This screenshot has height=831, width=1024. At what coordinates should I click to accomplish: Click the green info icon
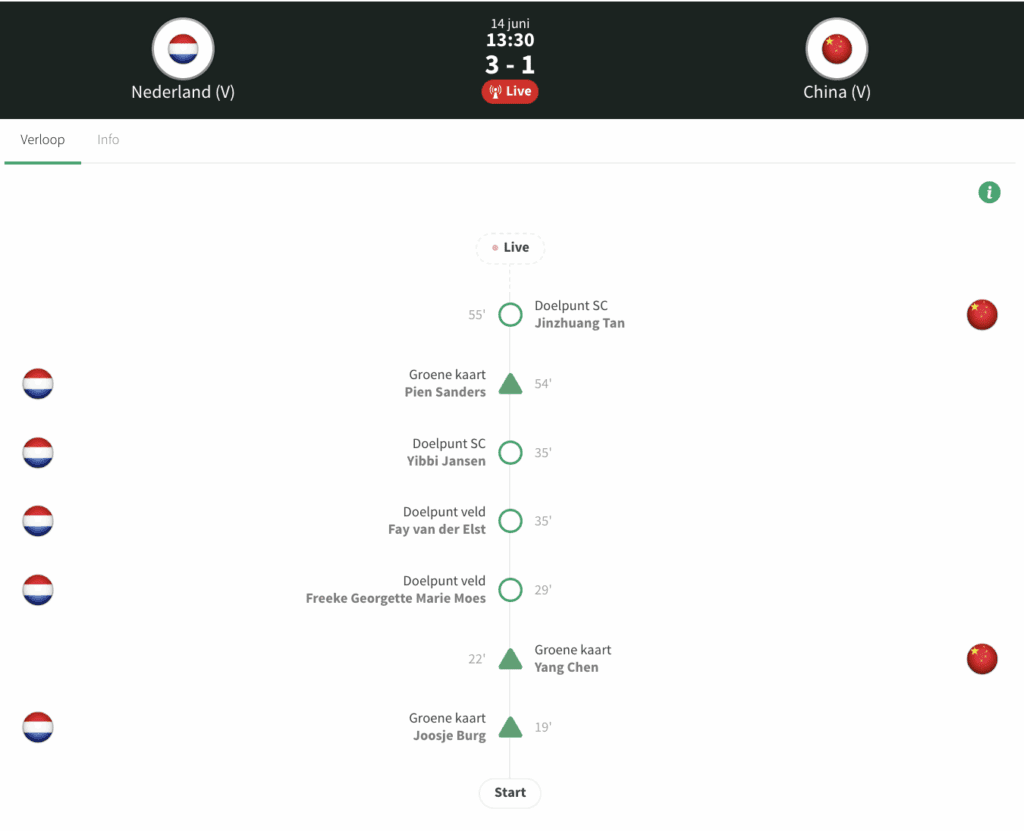(x=989, y=192)
